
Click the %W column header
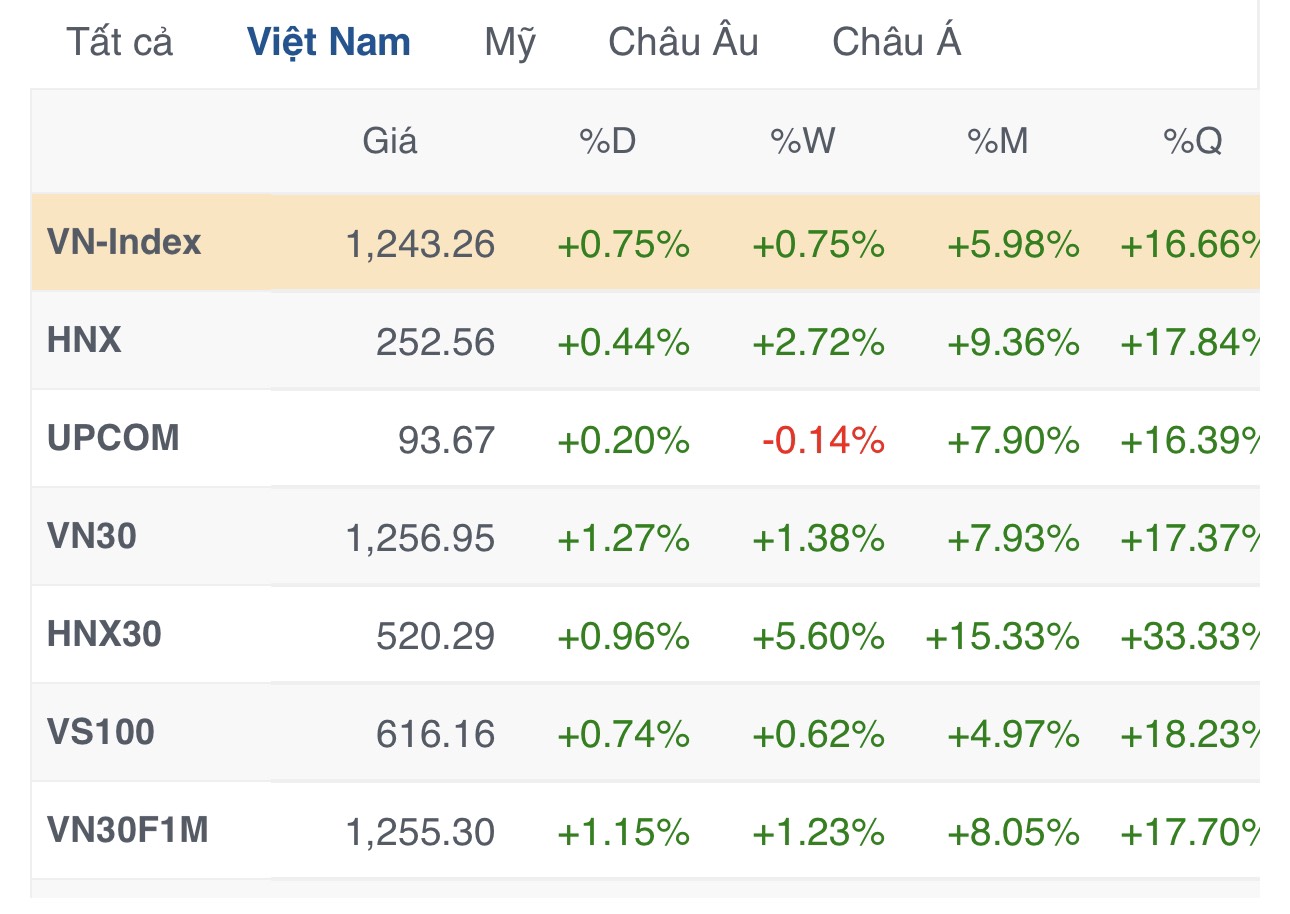(802, 142)
